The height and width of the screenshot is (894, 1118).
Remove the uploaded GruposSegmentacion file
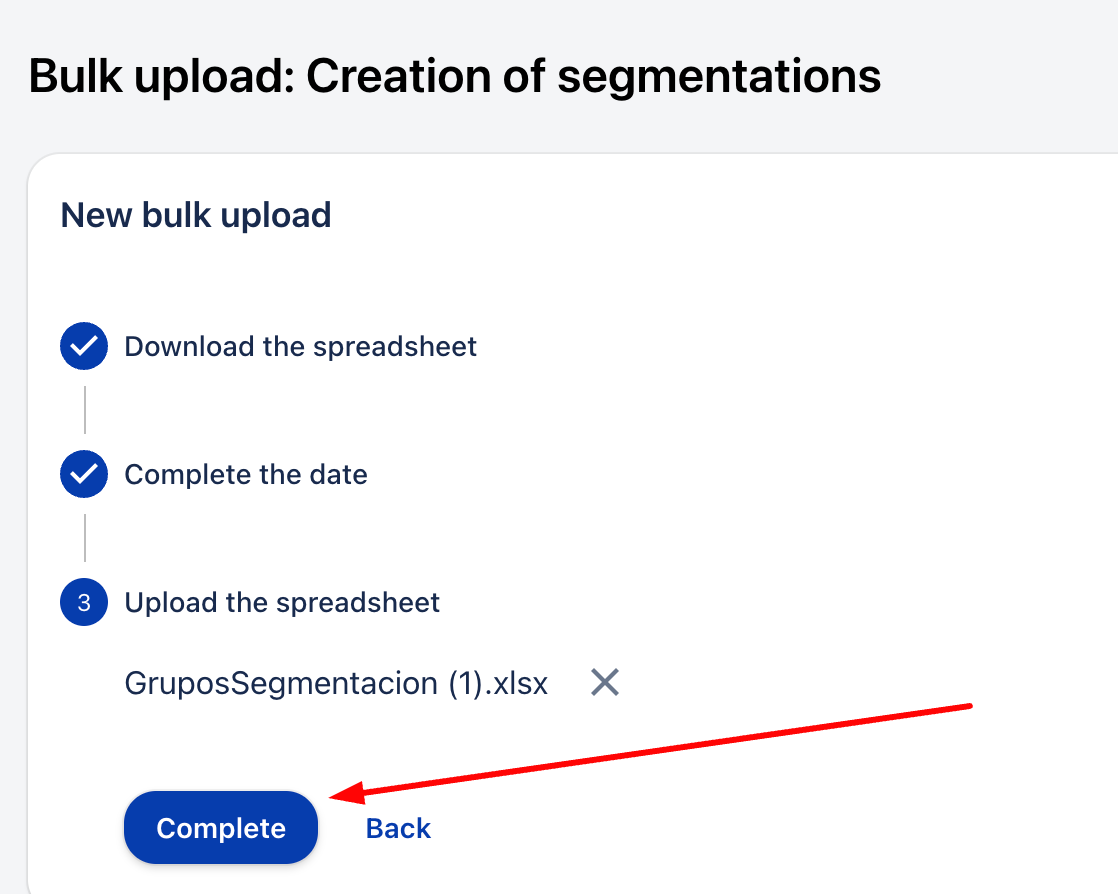605,683
